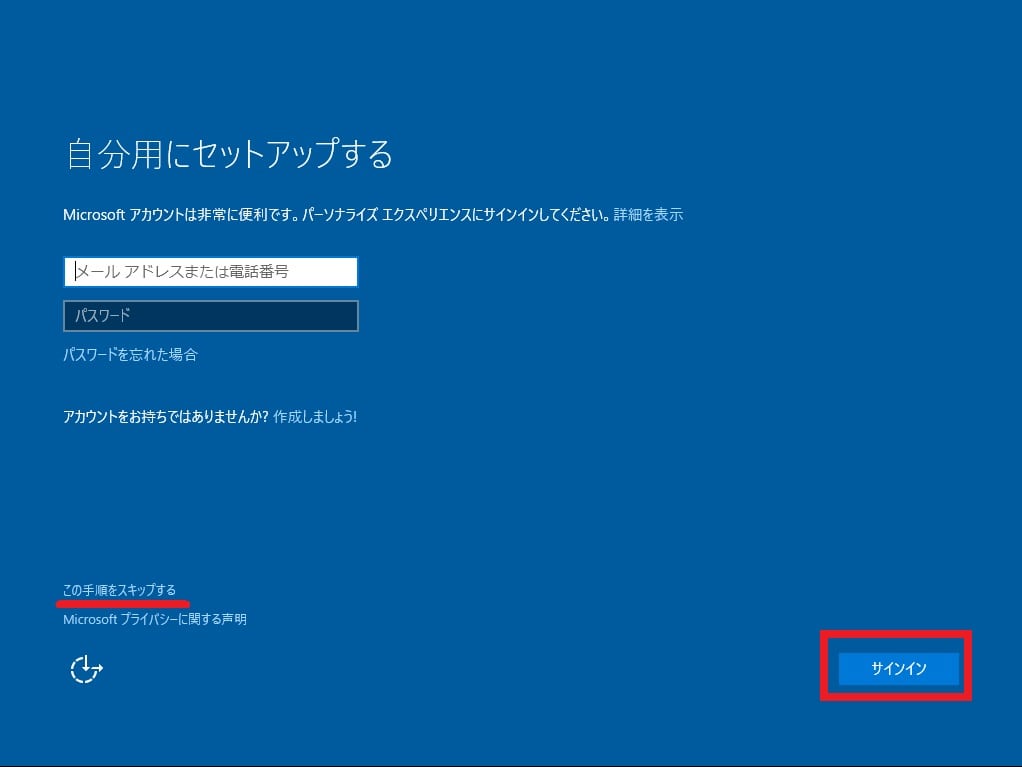Viewport: 1022px width, 767px height.
Task: Click この手順をスキップする link
Action: [x=119, y=590]
